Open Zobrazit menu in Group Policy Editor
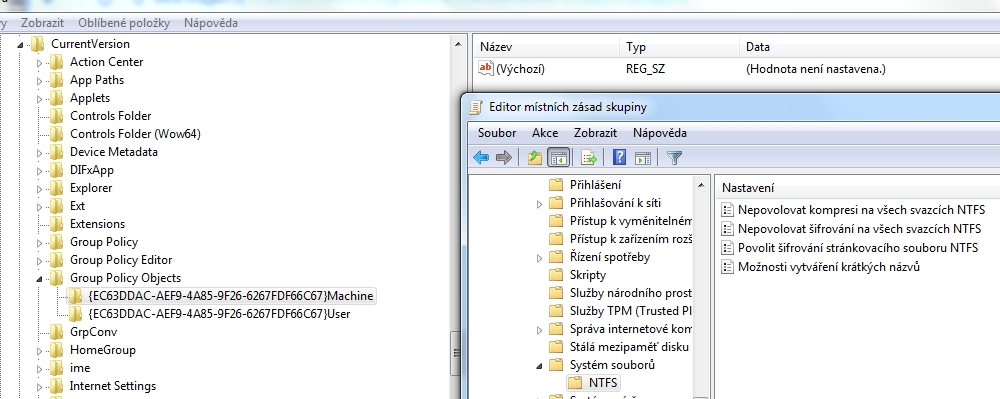 (x=595, y=133)
